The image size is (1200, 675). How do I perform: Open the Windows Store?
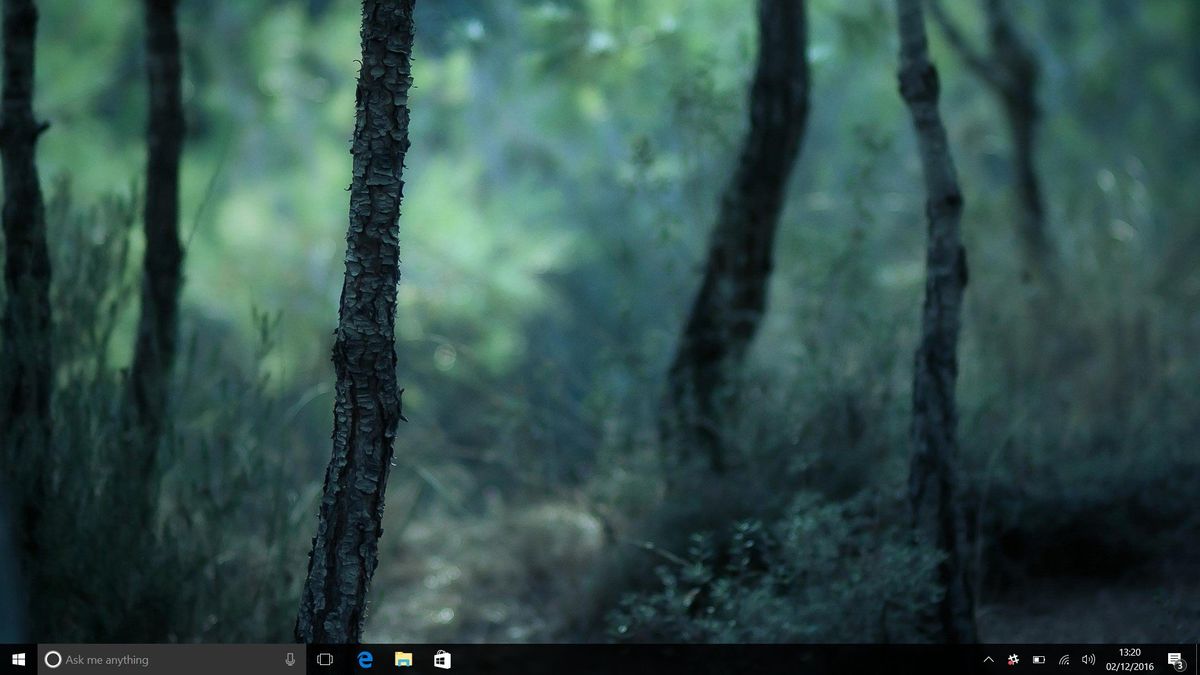coord(440,659)
